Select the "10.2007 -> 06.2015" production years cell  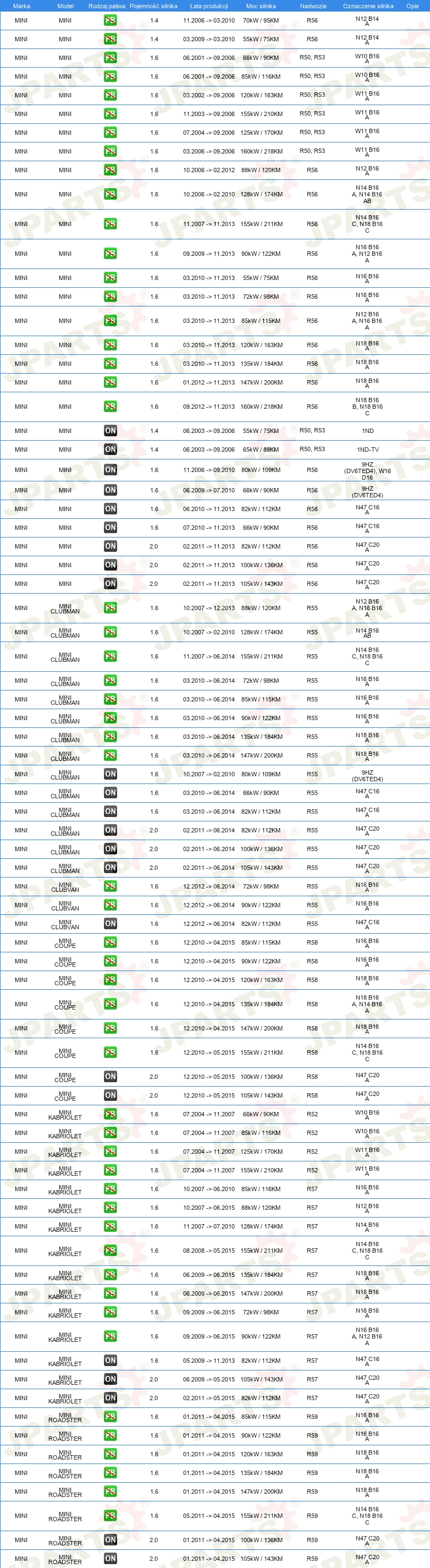pos(208,1208)
